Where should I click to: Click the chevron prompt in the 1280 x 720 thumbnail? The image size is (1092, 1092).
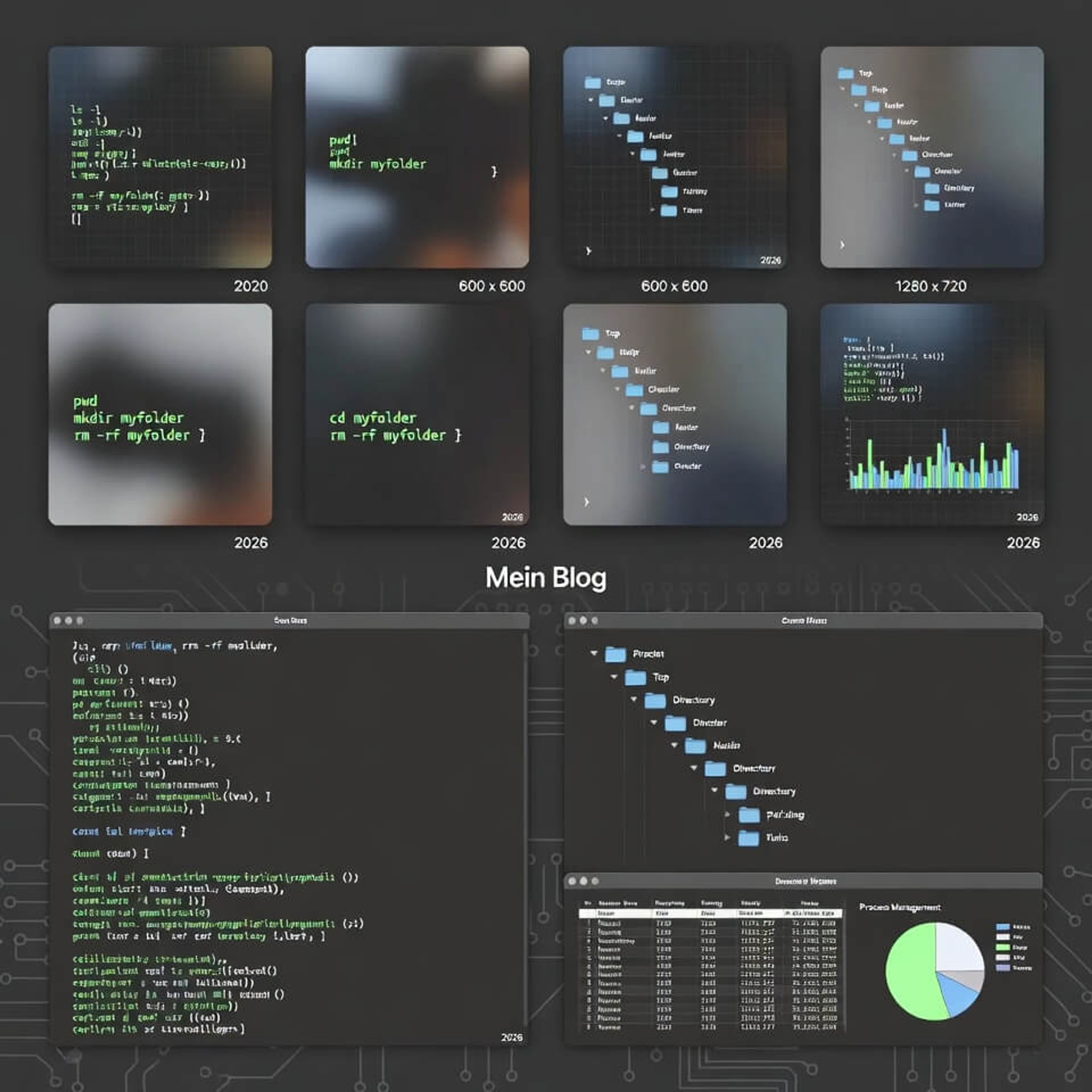[x=842, y=245]
